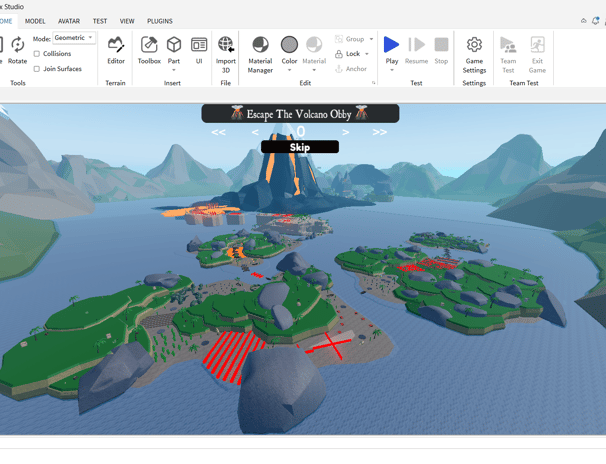Click the < previous stage button
Screen dimensions: 606x464
click(x=255, y=132)
